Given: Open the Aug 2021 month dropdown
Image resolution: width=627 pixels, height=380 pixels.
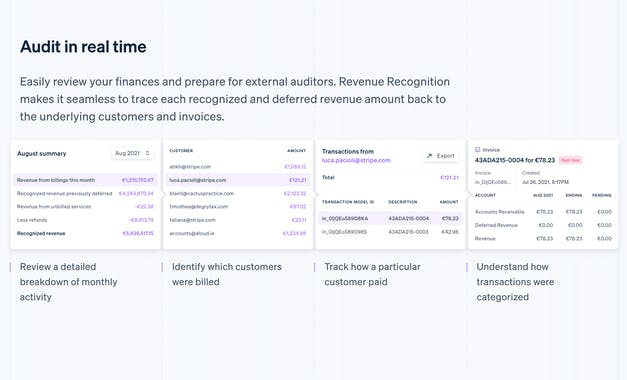Looking at the screenshot, I should (x=132, y=153).
